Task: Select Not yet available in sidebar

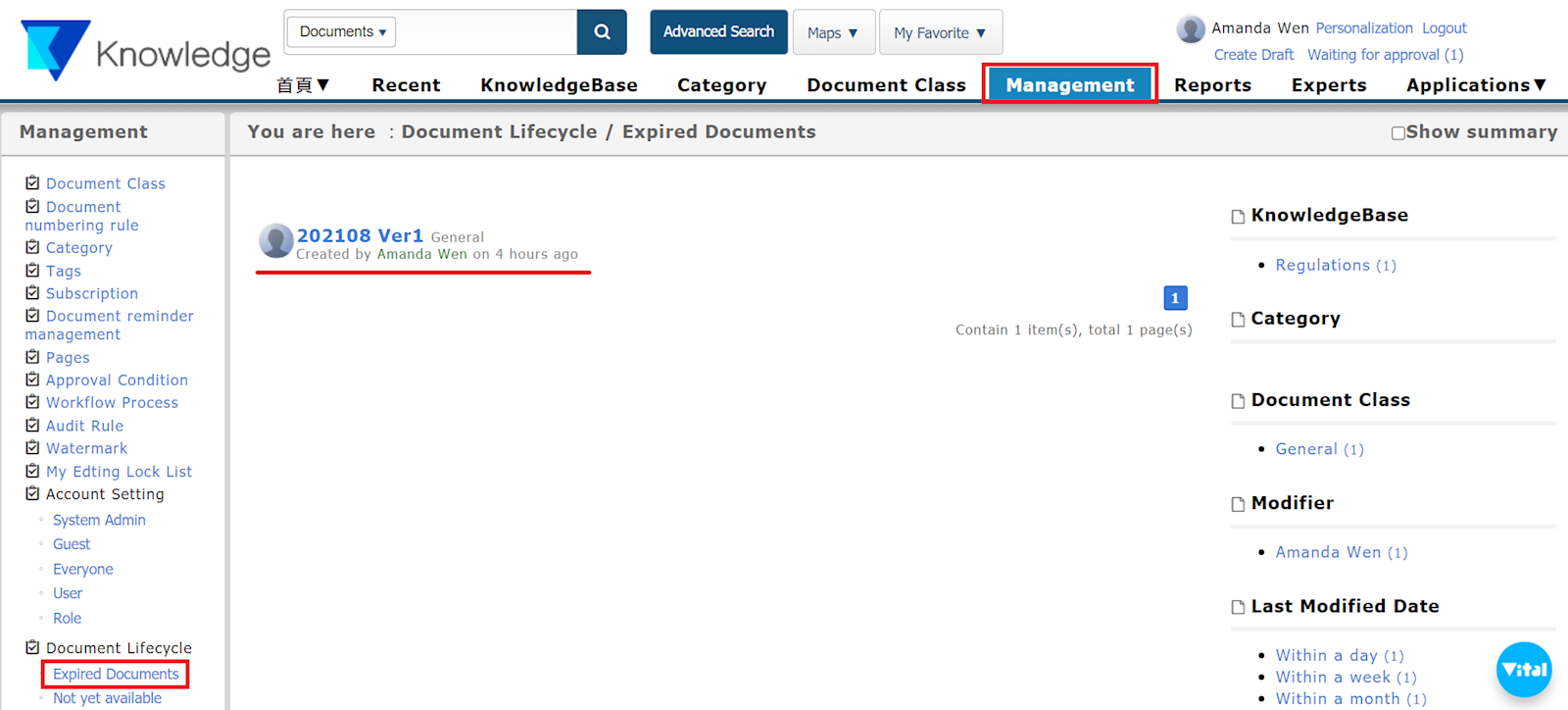Action: [x=107, y=698]
